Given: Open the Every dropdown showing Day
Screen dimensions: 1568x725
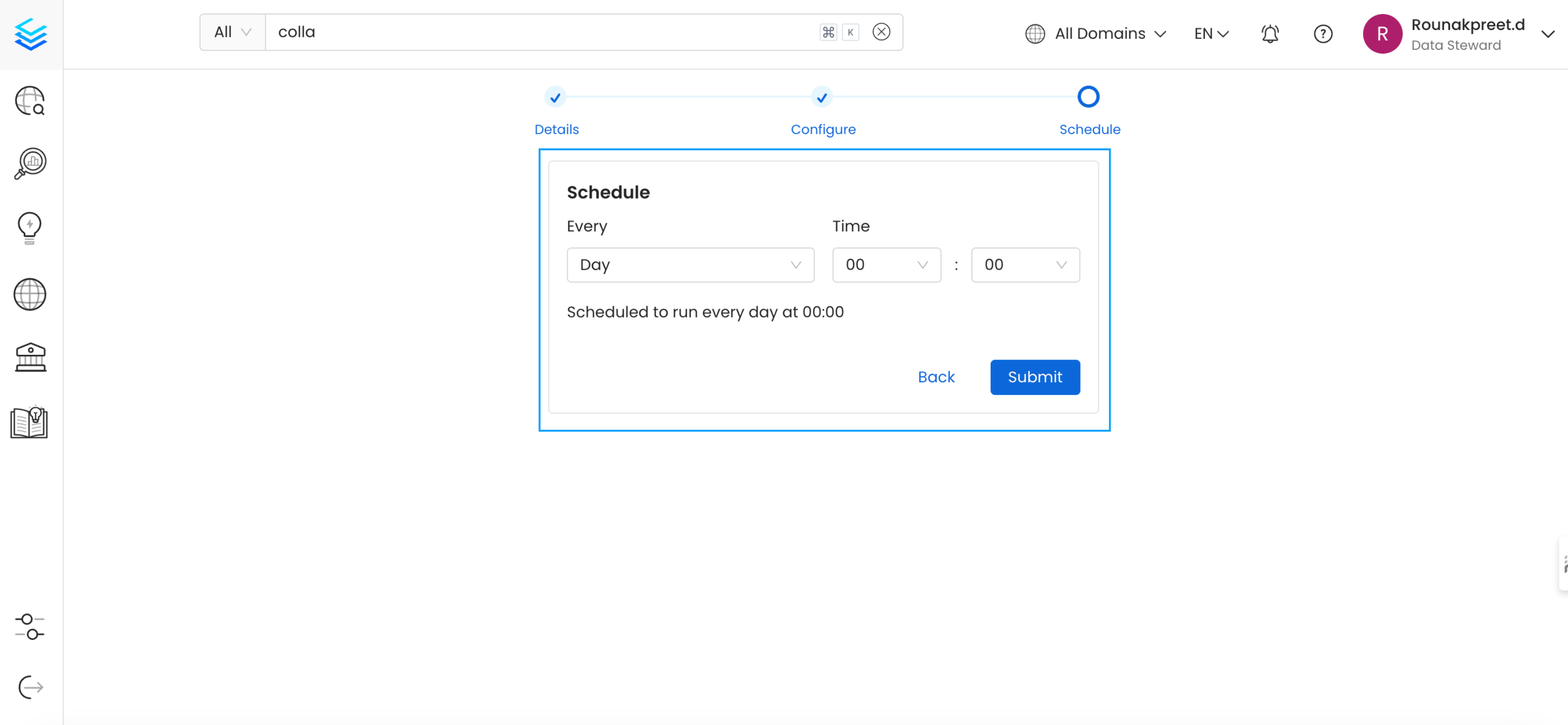Looking at the screenshot, I should tap(689, 265).
